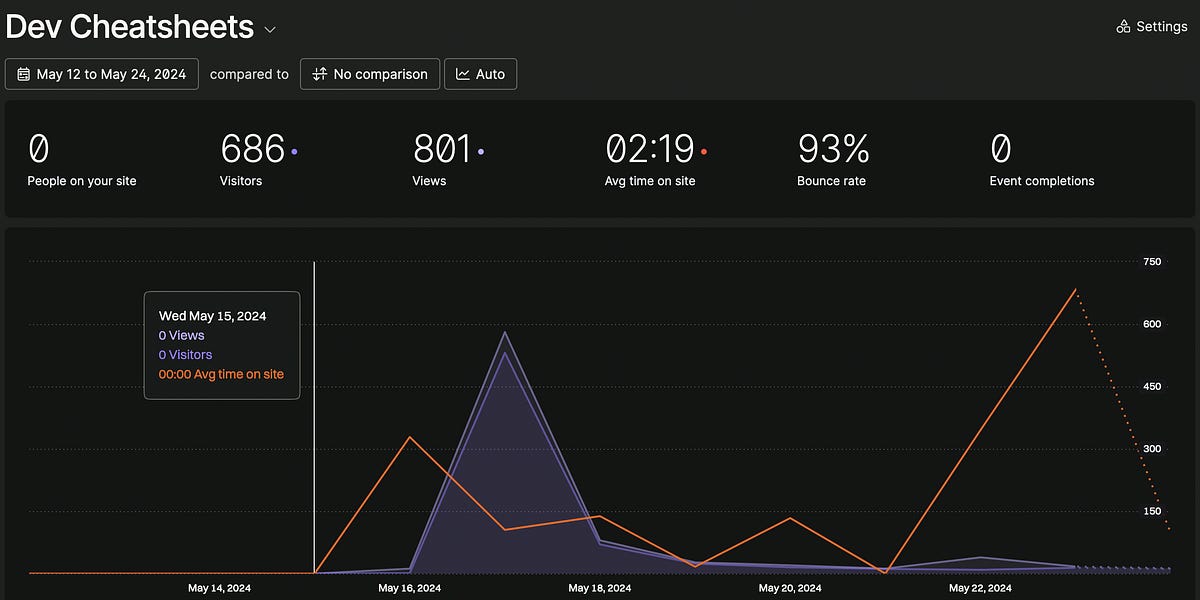Expand the Dev Cheatsheets site dropdown chevron
1200x600 pixels.
pos(269,30)
